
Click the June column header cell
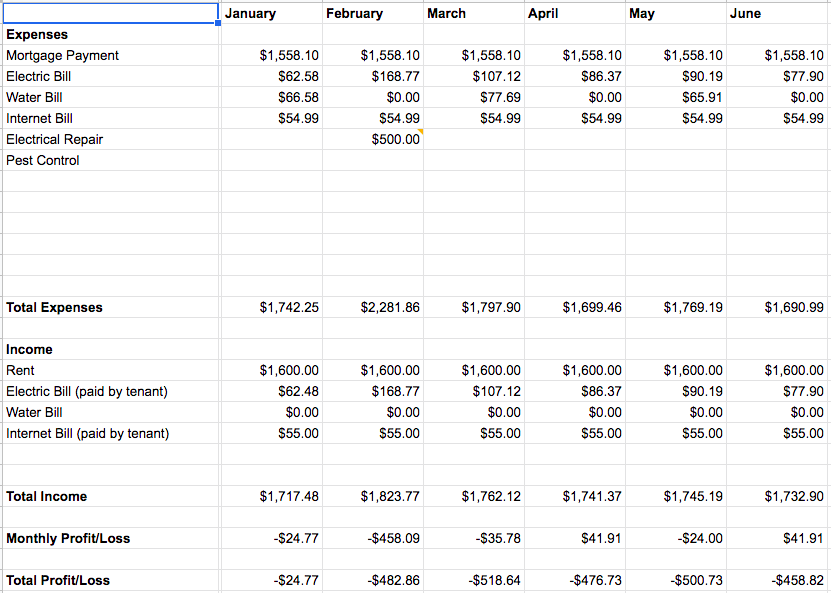[x=777, y=13]
